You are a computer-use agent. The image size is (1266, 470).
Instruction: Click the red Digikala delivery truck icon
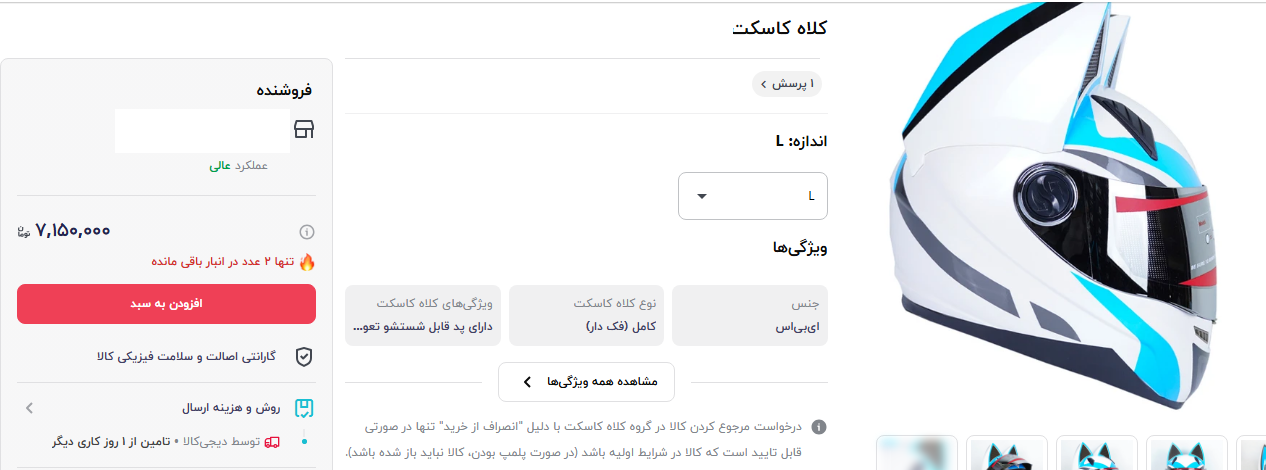[x=272, y=441]
